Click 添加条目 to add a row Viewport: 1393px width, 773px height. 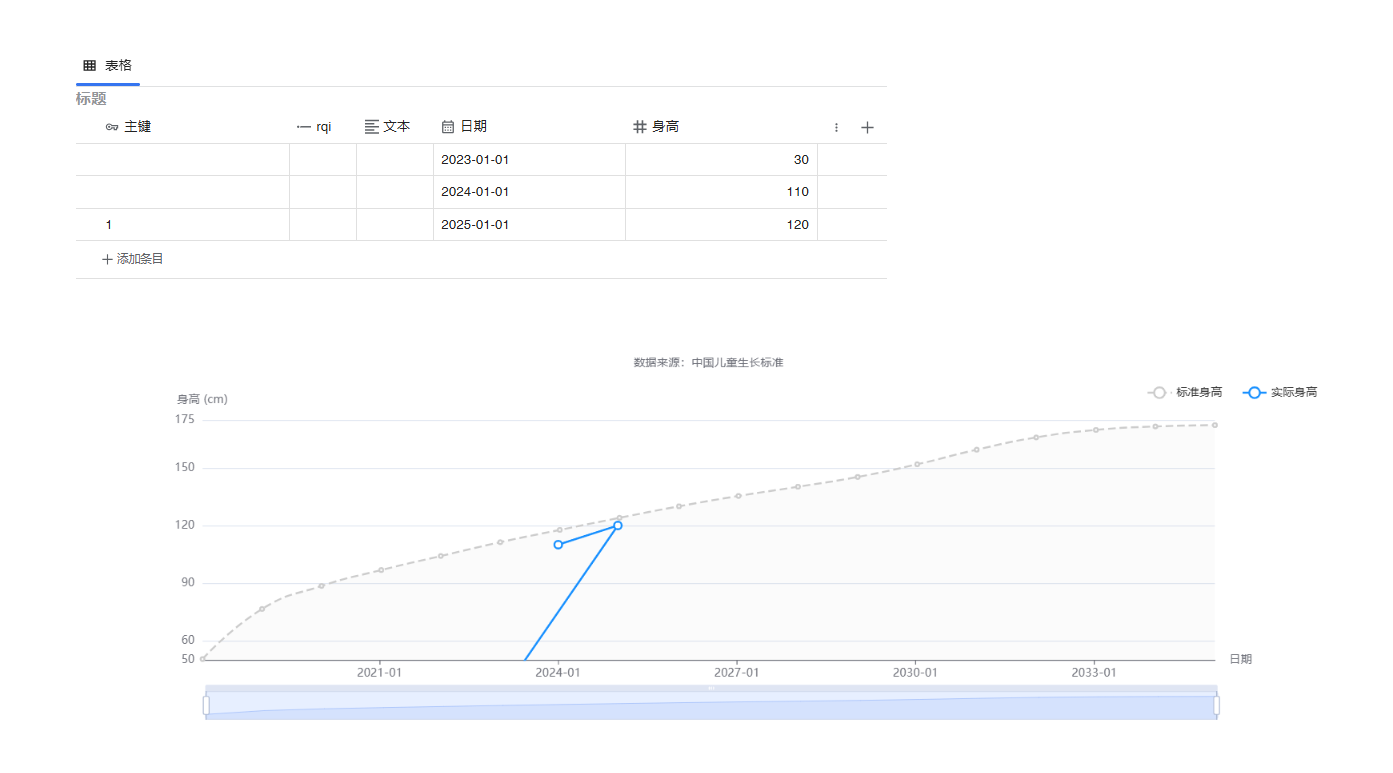(133, 259)
